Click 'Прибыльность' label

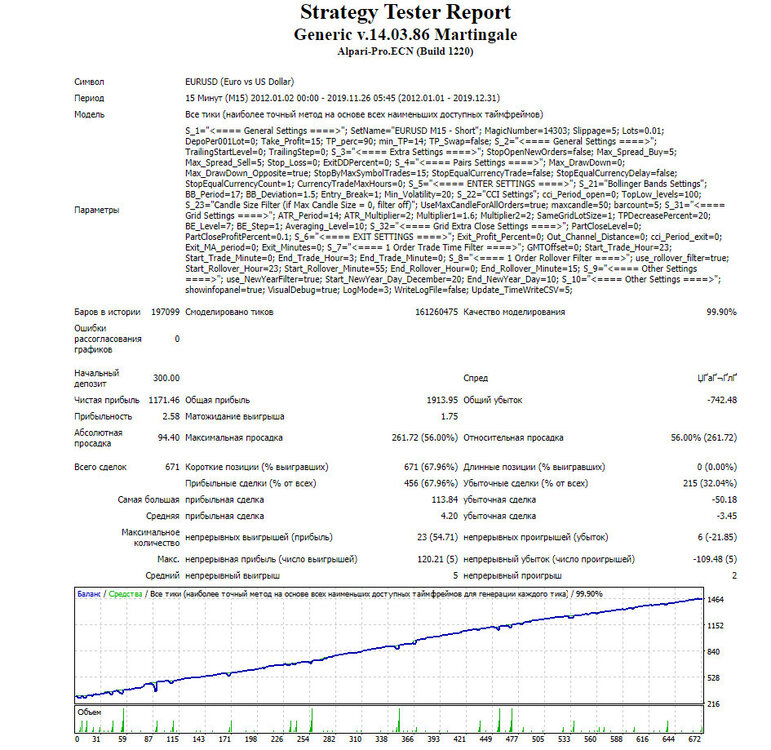(103, 416)
